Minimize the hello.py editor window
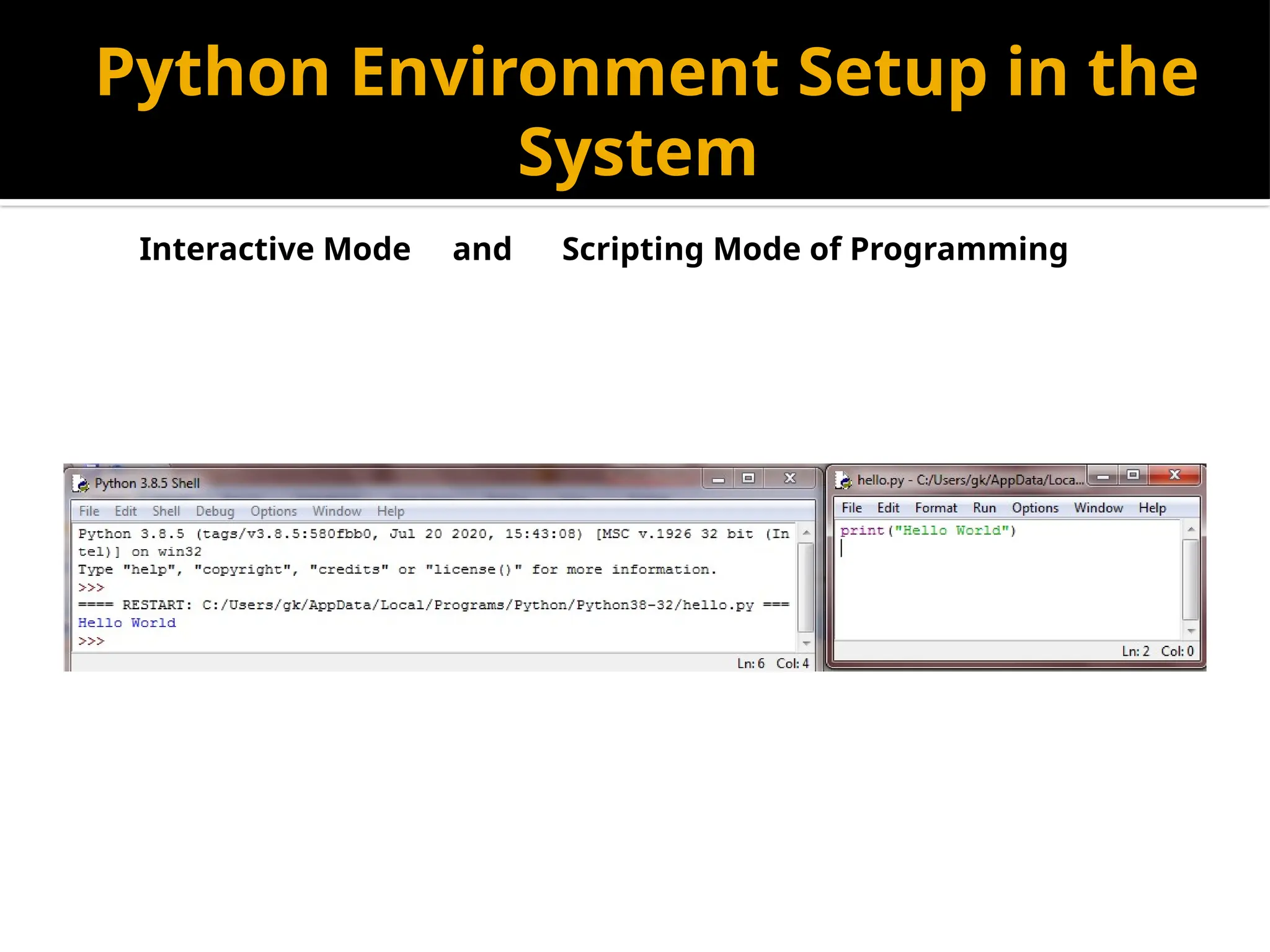 [x=1103, y=476]
